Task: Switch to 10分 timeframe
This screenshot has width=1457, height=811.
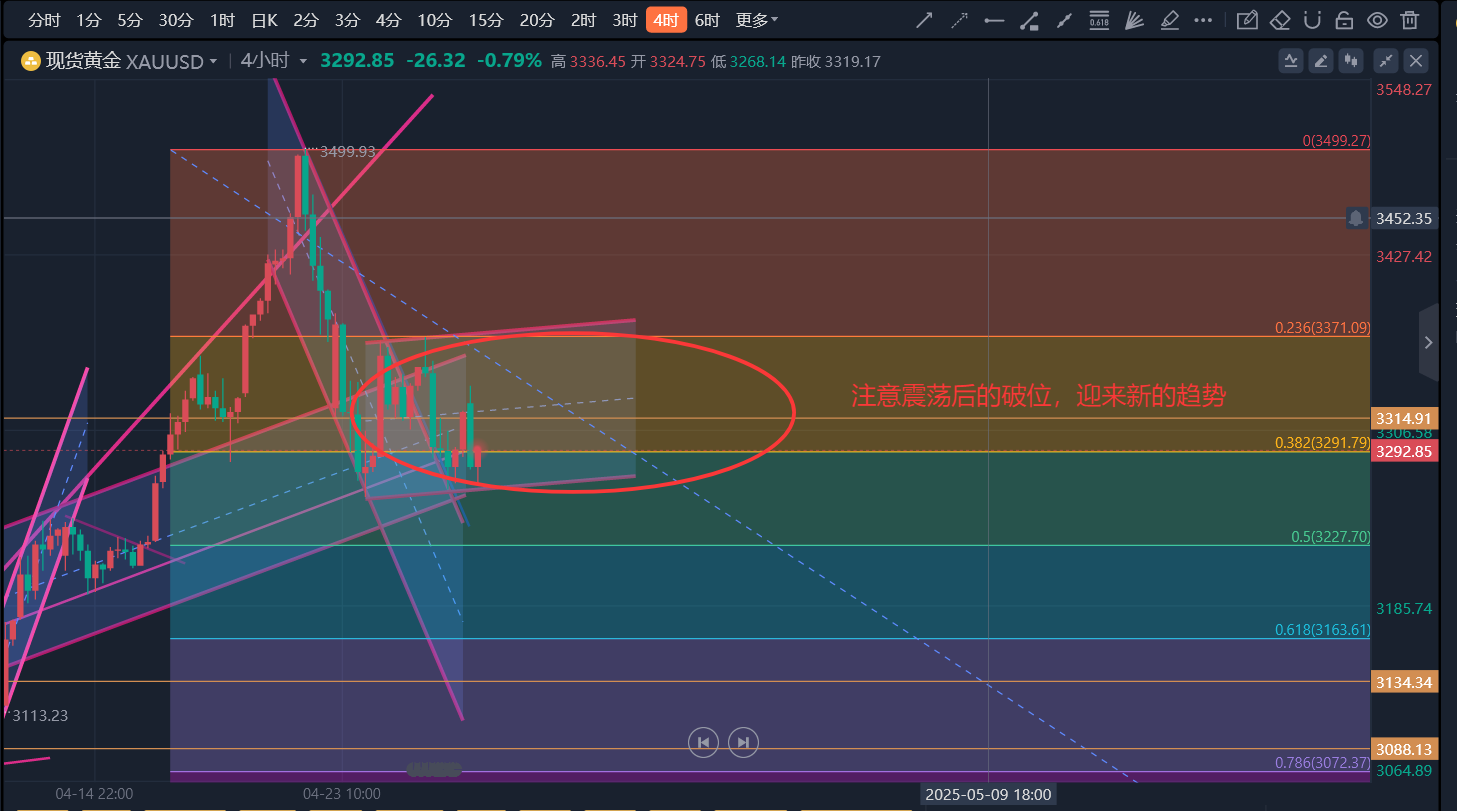Action: [434, 20]
